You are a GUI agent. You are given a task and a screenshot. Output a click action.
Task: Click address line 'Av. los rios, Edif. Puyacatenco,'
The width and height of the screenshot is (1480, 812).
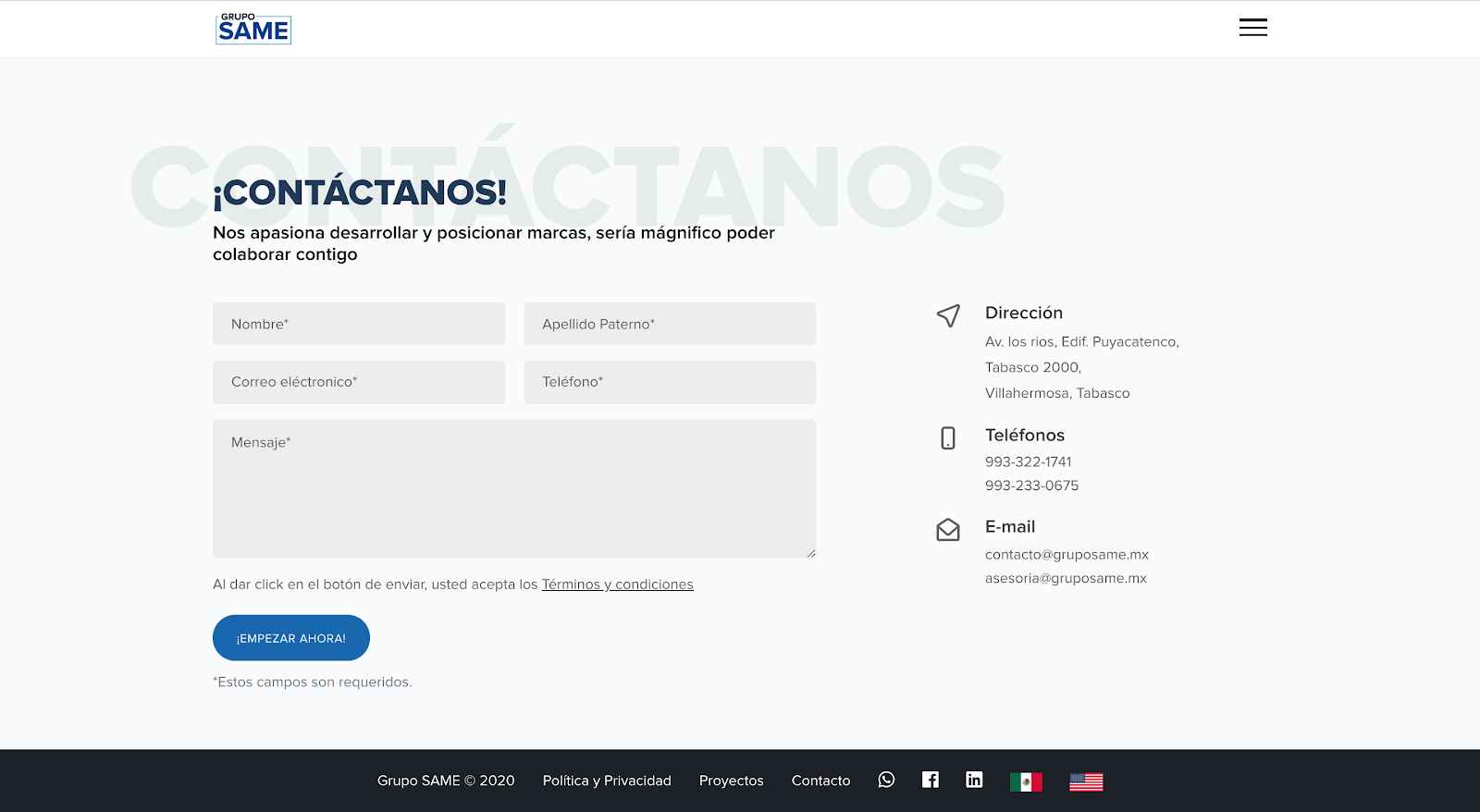click(1082, 342)
